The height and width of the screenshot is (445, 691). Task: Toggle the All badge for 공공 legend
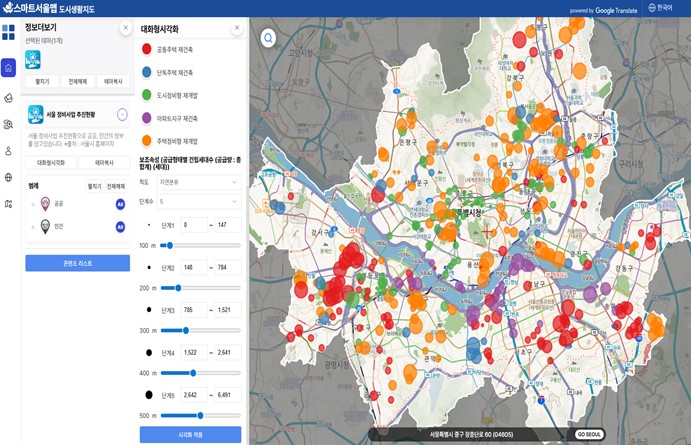tap(120, 204)
